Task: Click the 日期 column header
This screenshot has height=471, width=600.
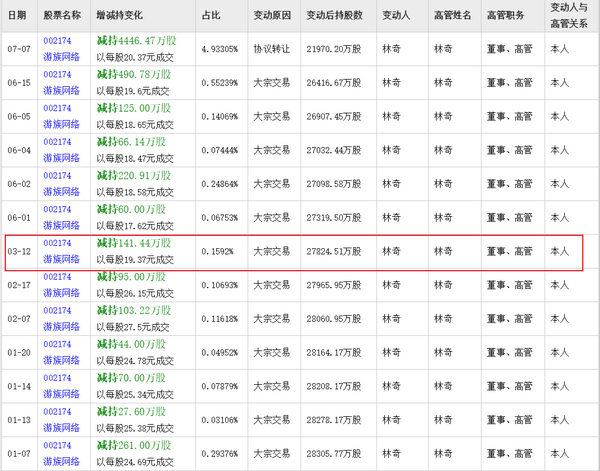Action: [x=18, y=16]
